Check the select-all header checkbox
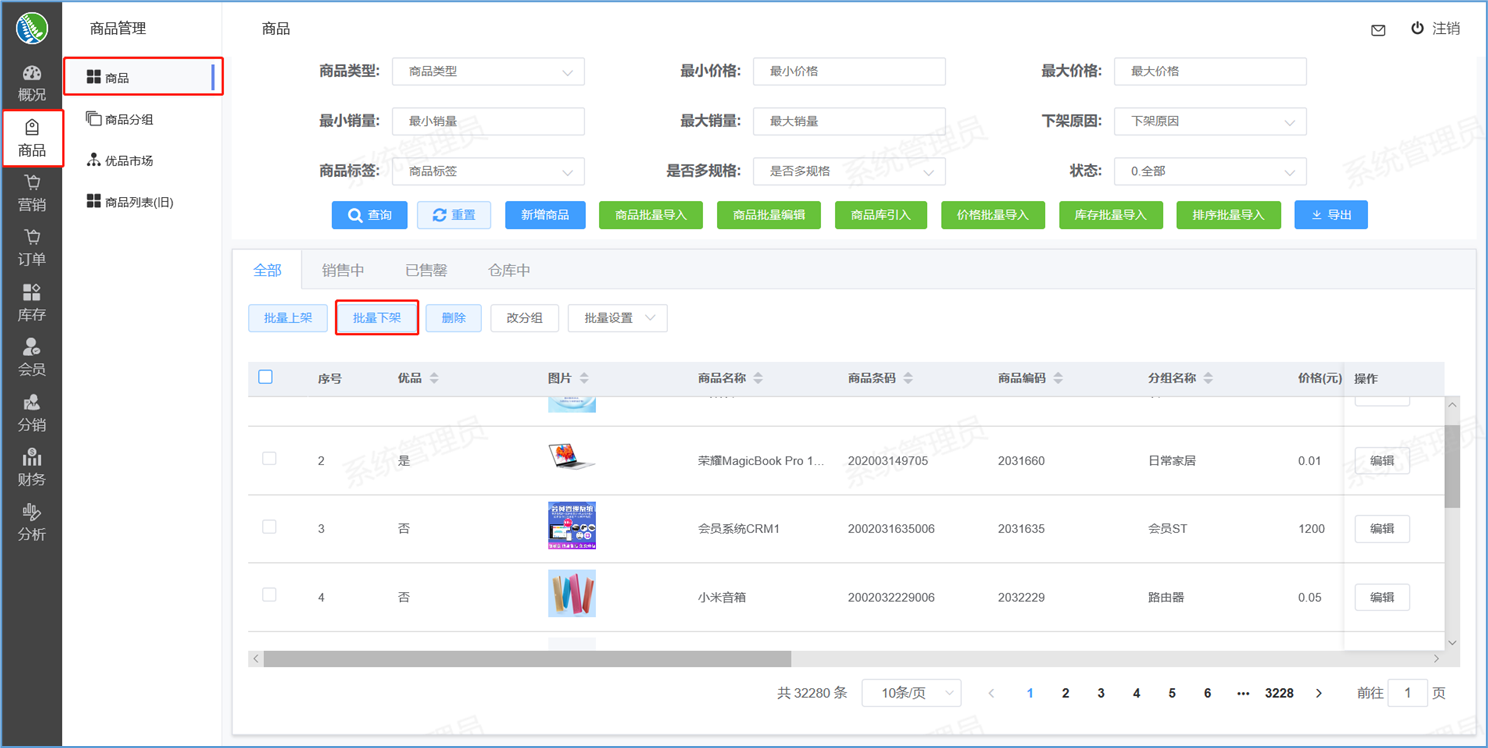1488x748 pixels. pyautogui.click(x=265, y=377)
